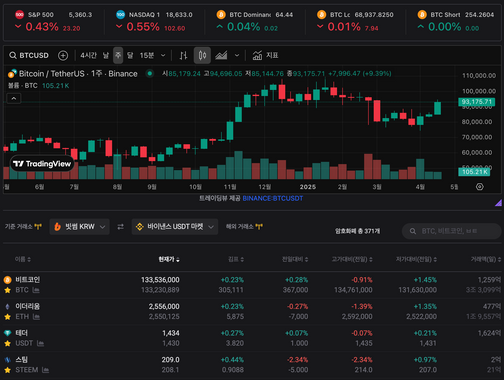Viewport: 504px width, 380px height.
Task: Switch to the 4시간 timeframe
Action: (x=88, y=55)
